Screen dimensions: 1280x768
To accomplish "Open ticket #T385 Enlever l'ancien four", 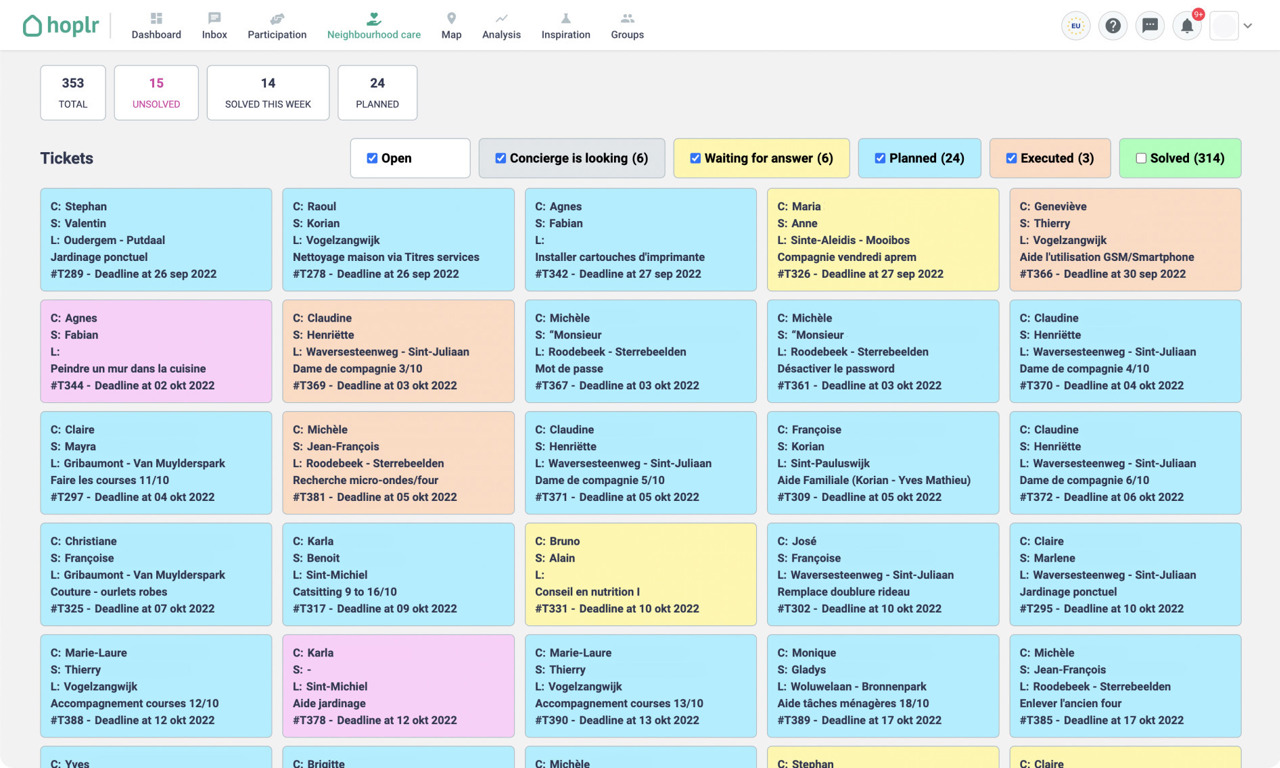I will coord(1126,686).
